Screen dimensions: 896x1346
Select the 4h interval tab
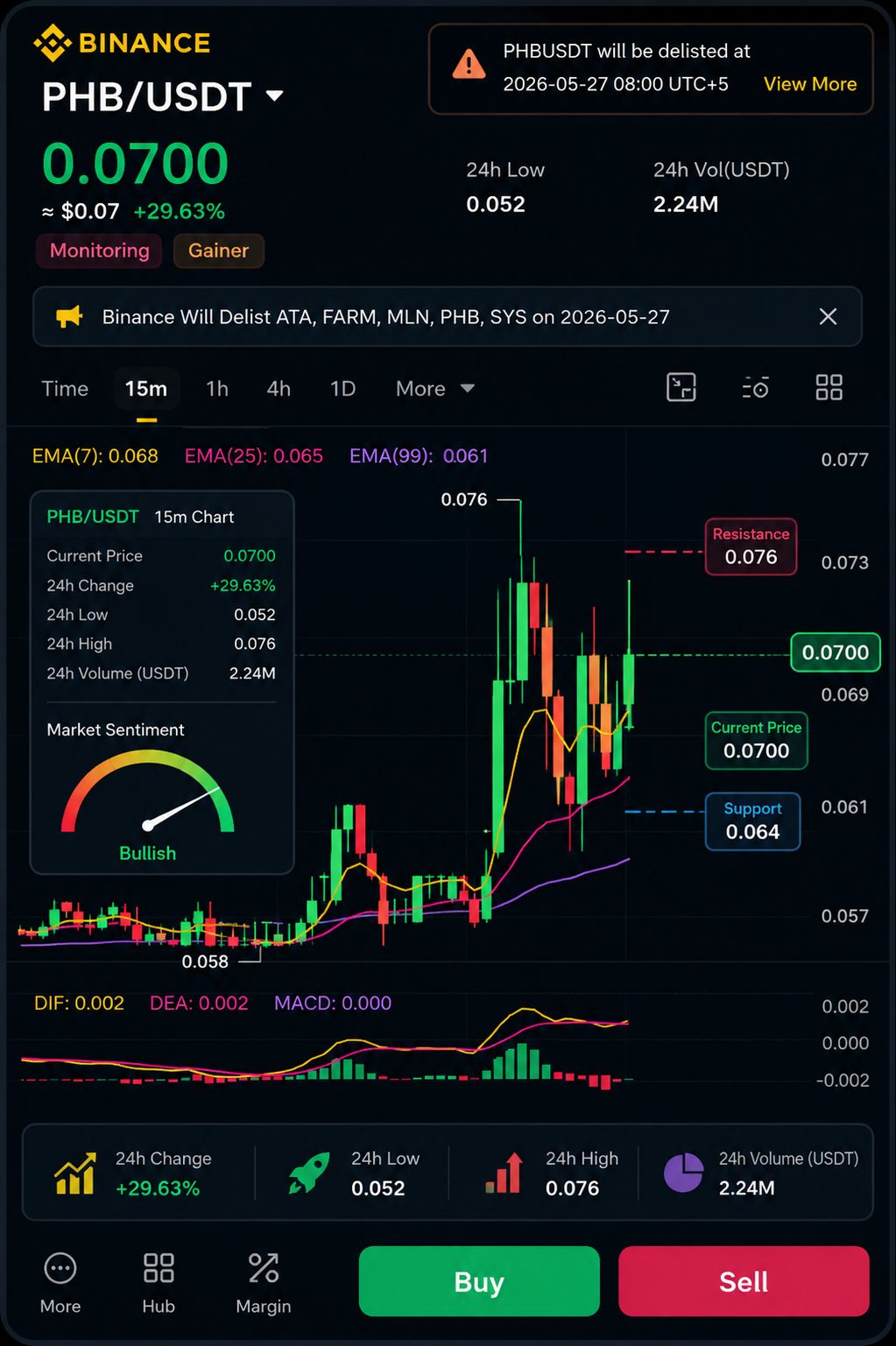pyautogui.click(x=279, y=389)
